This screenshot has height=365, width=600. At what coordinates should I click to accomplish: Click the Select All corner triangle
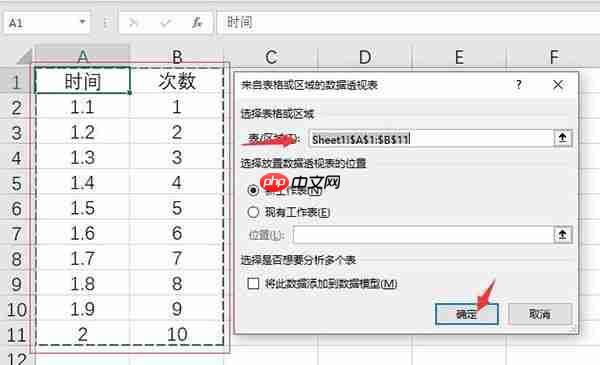(x=24, y=56)
